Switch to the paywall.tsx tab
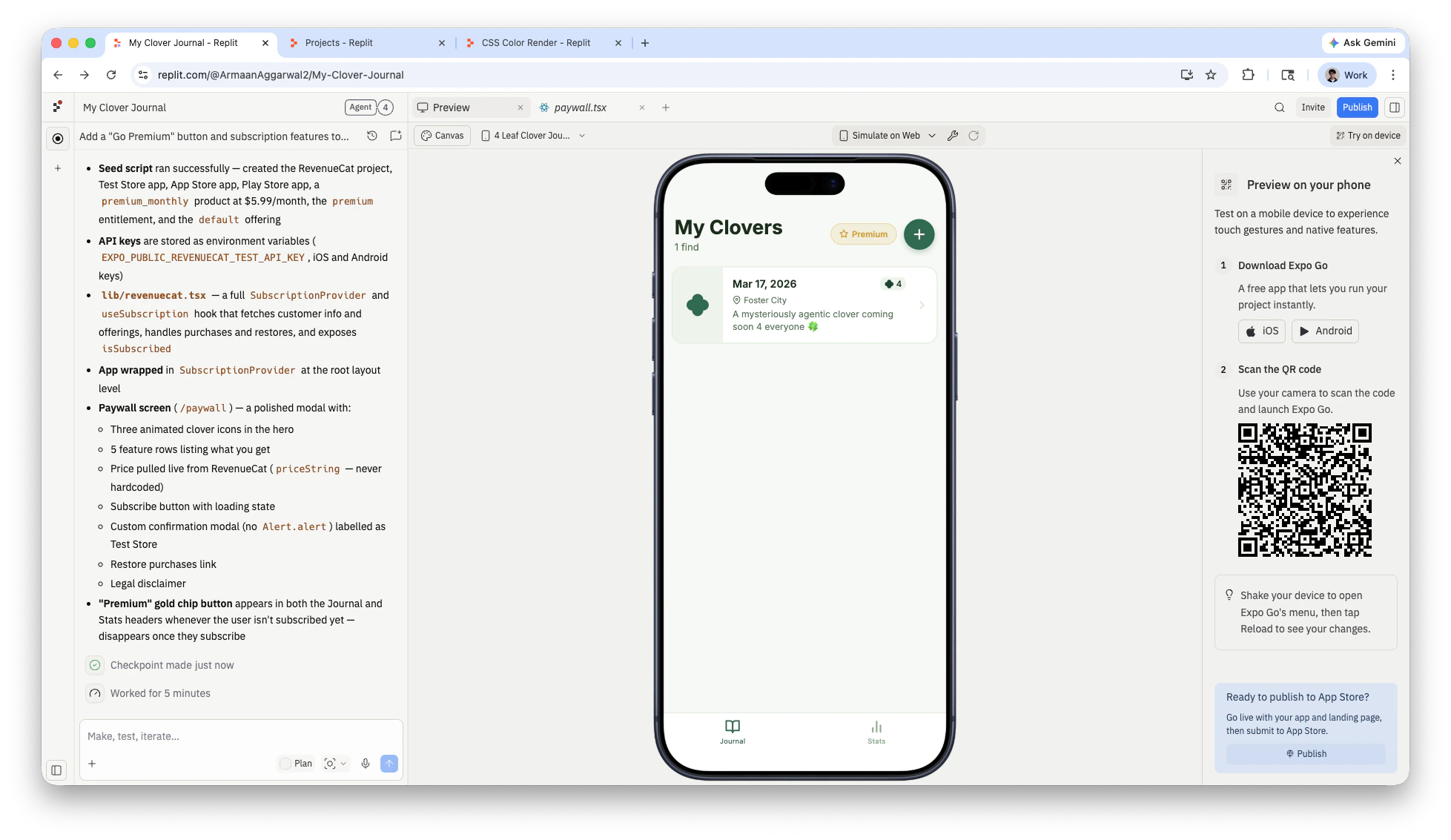 pos(581,107)
